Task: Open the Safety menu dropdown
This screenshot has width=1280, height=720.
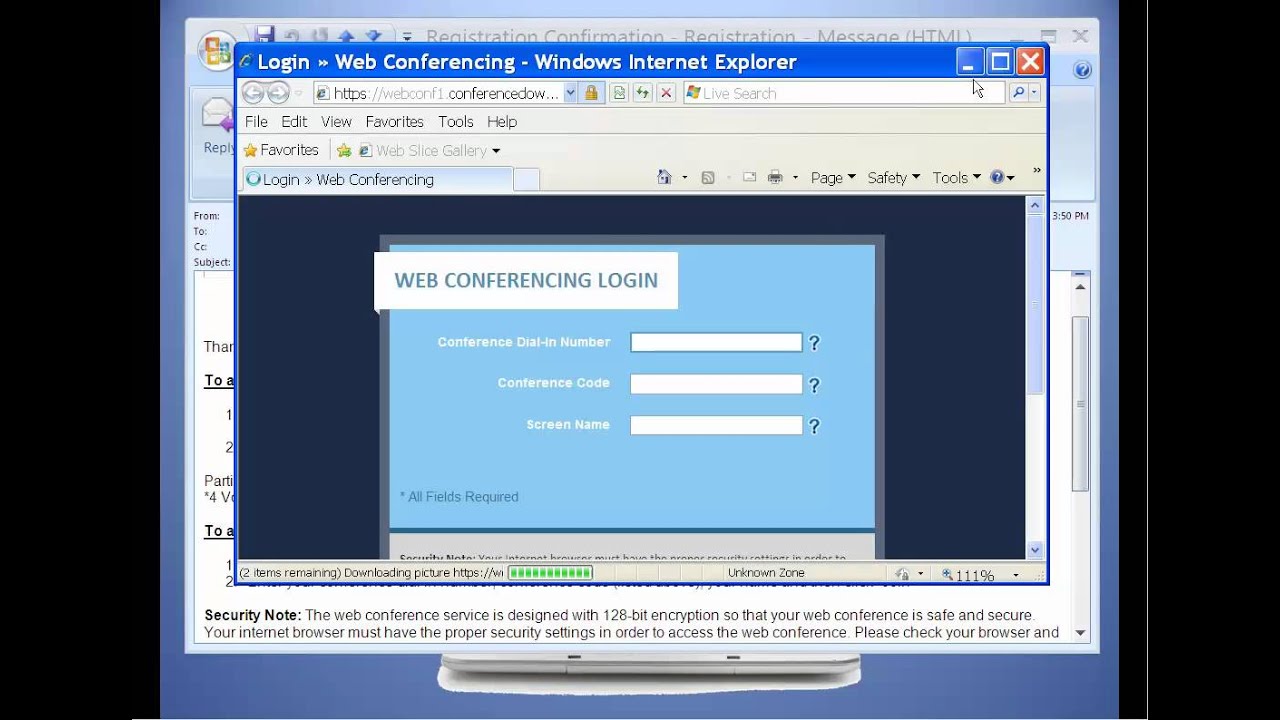Action: (x=915, y=178)
